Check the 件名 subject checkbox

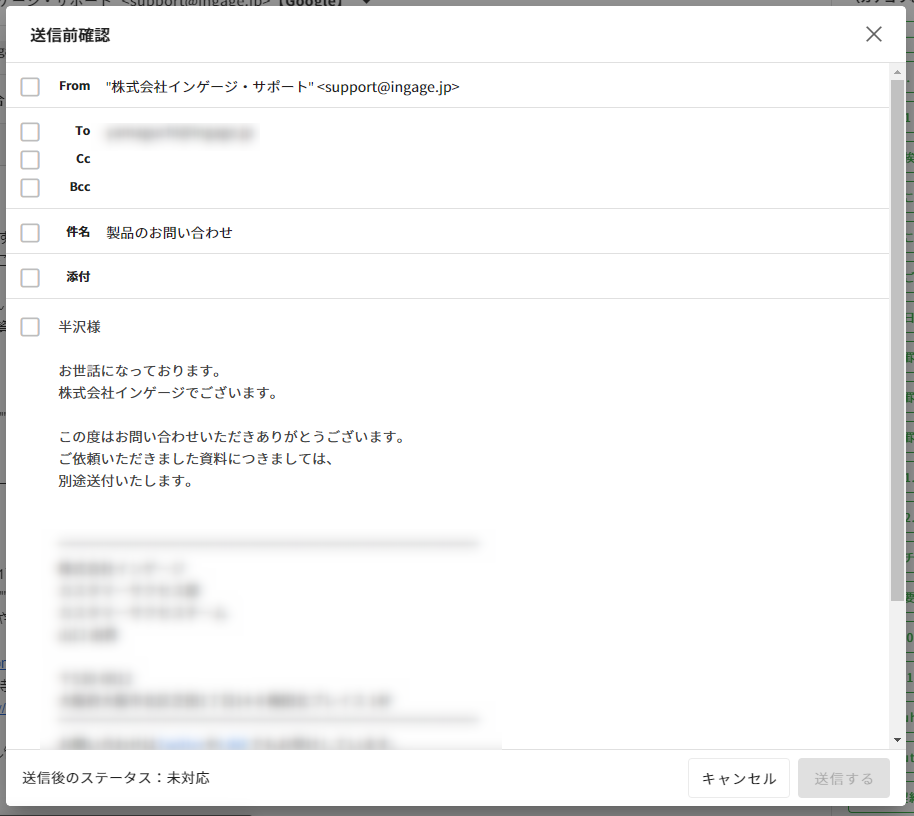[x=30, y=233]
